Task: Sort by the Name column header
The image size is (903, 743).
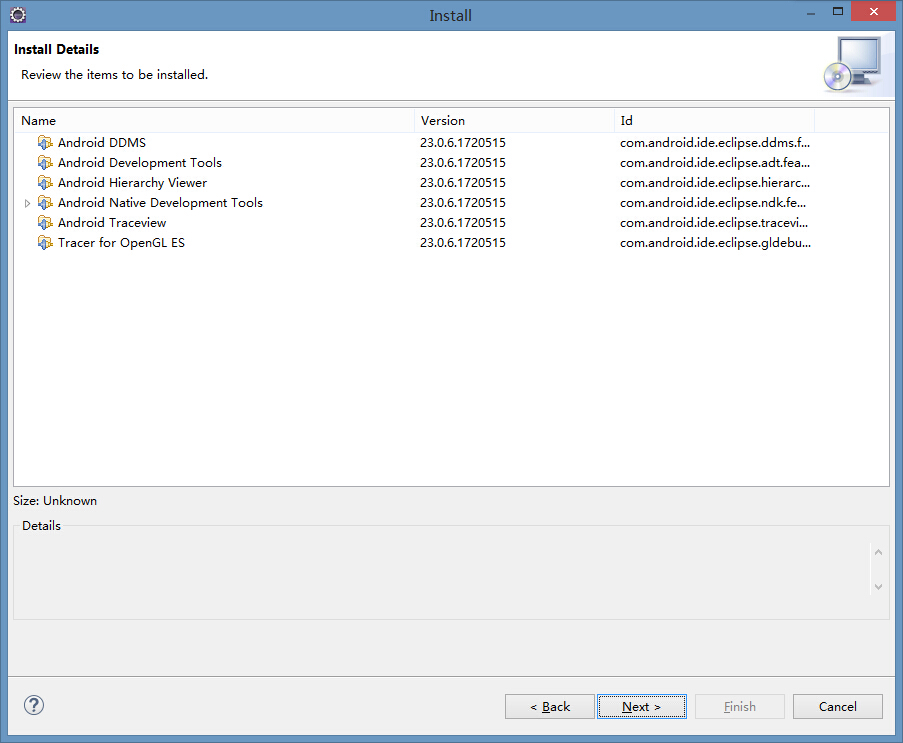Action: coord(214,120)
